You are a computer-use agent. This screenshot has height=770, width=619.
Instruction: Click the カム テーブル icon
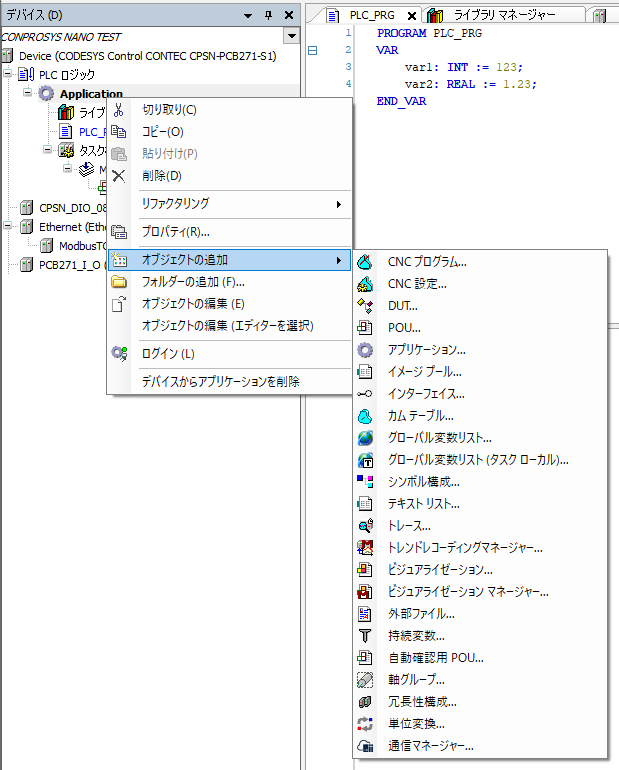[365, 416]
